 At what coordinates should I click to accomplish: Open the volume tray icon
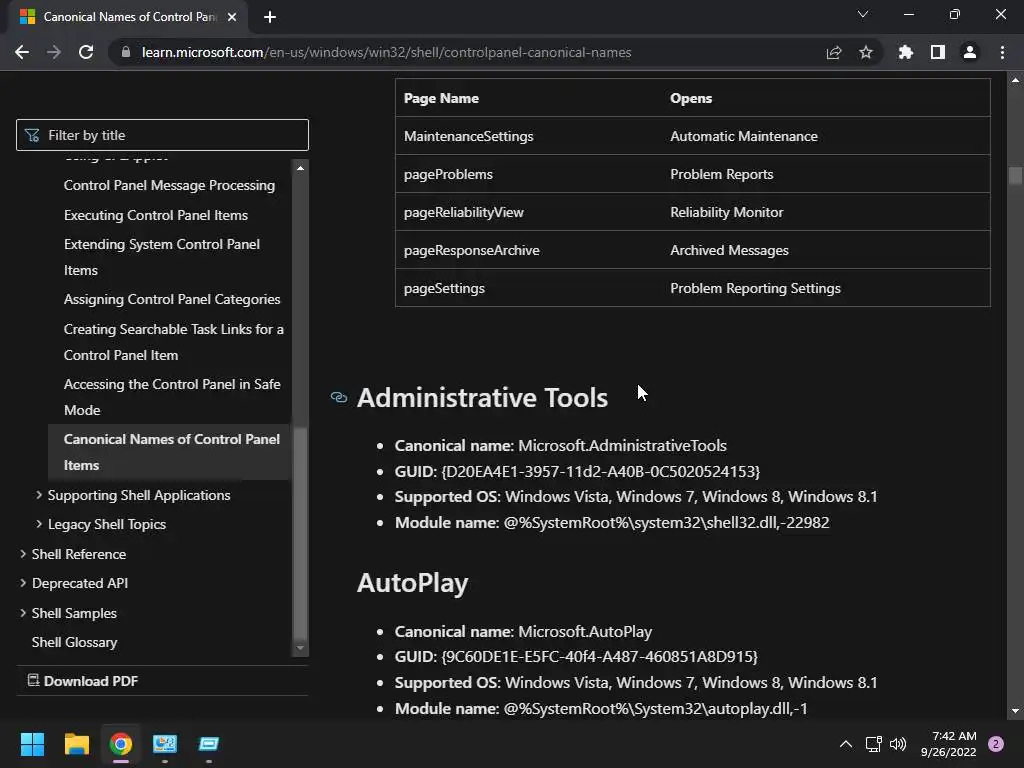tap(898, 744)
